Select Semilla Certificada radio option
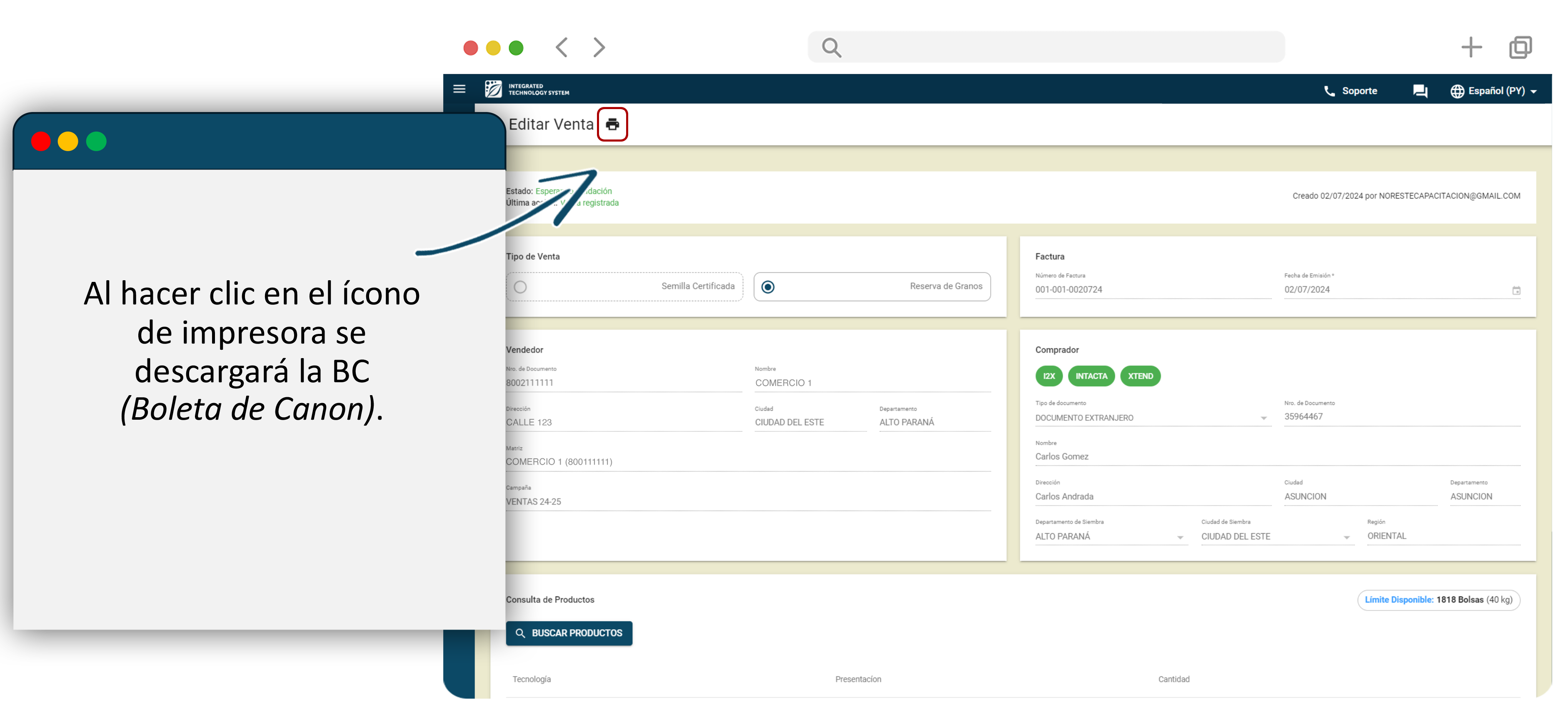Image resolution: width=1568 pixels, height=712 pixels. click(520, 286)
